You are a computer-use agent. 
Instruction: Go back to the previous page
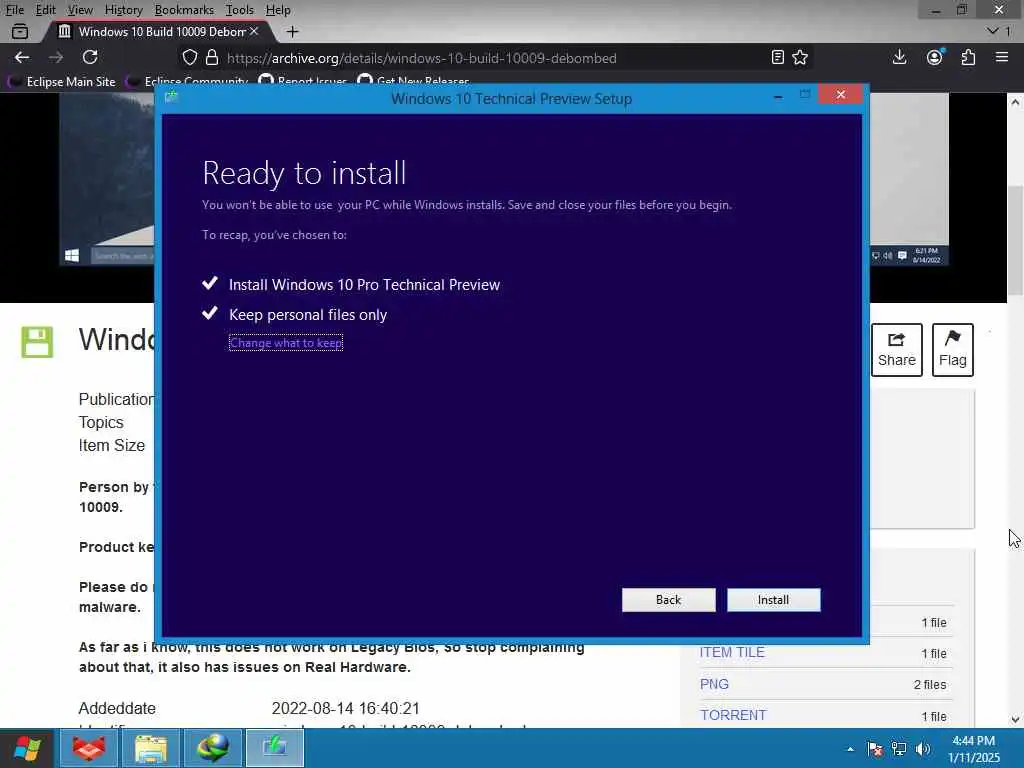coord(22,57)
